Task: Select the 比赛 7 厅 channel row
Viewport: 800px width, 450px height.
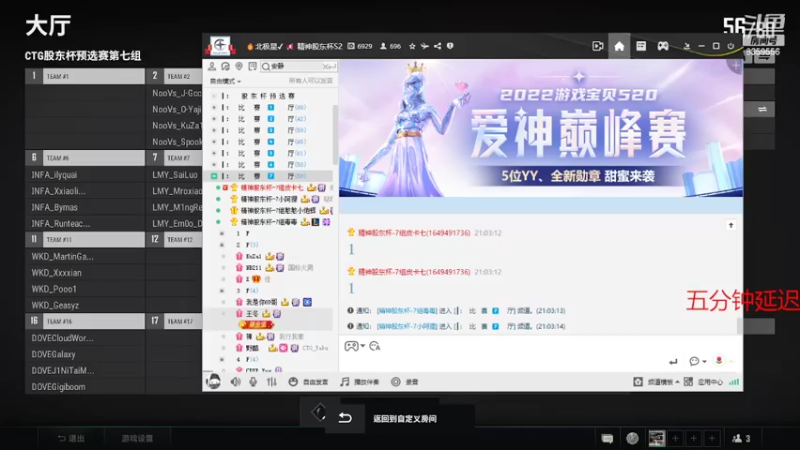Action: coord(269,176)
